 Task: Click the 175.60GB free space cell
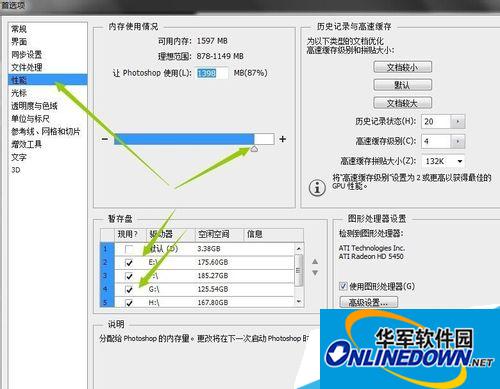pyautogui.click(x=213, y=263)
